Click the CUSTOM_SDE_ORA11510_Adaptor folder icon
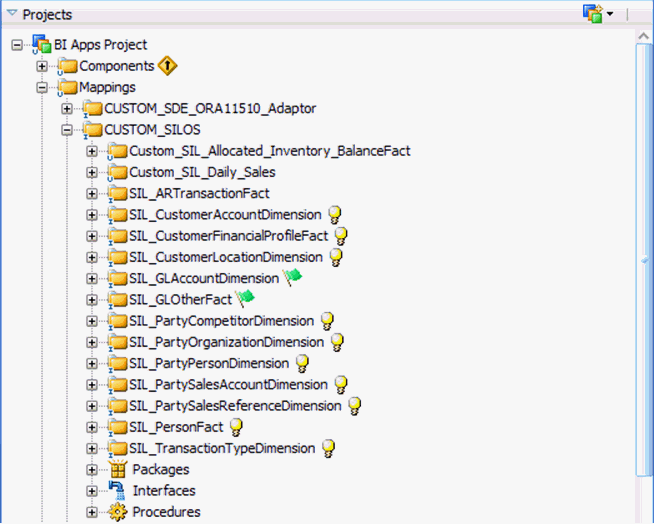654x524 pixels. (93, 109)
